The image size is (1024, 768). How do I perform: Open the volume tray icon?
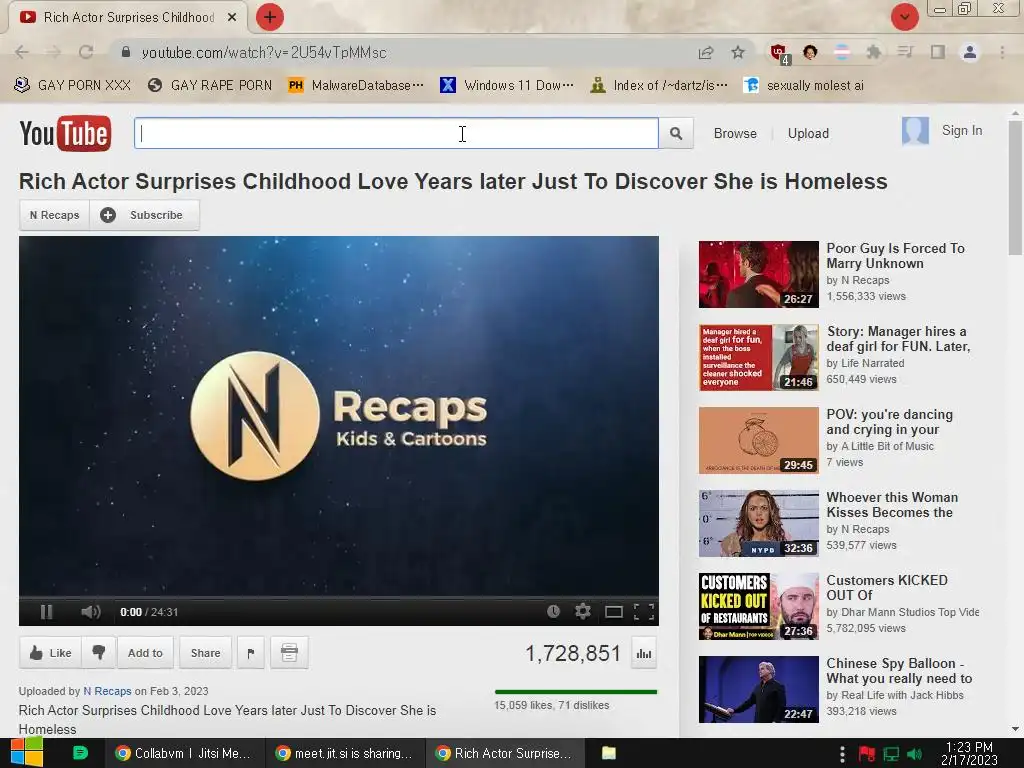click(914, 754)
